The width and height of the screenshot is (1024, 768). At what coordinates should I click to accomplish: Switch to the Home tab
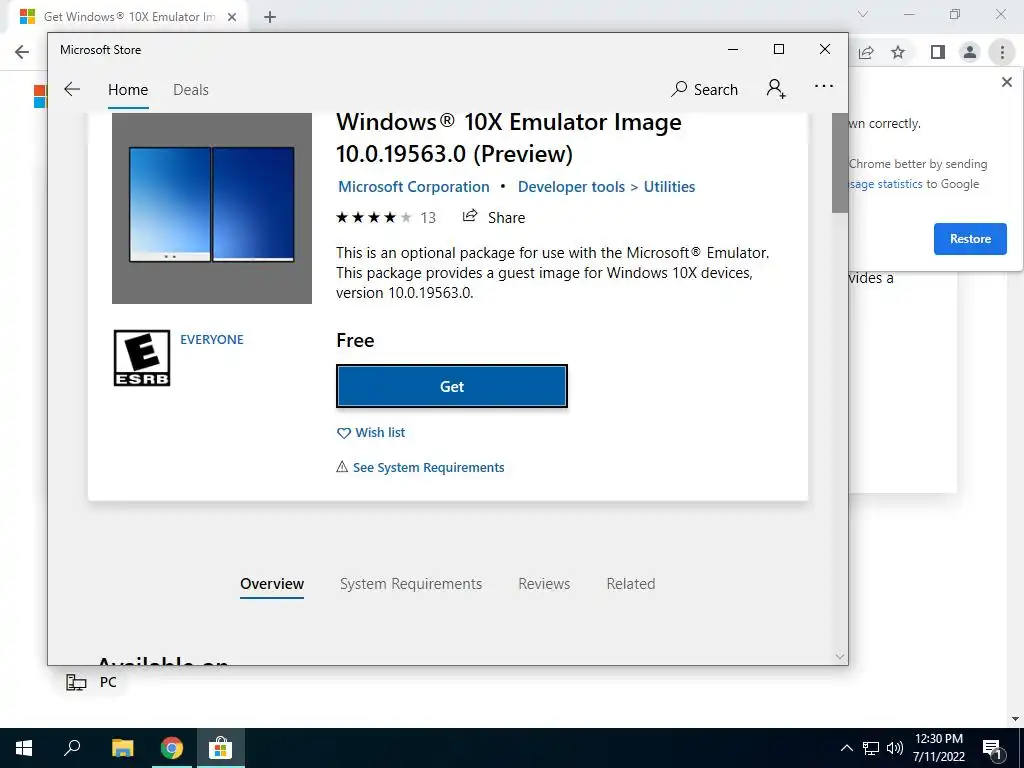click(128, 90)
